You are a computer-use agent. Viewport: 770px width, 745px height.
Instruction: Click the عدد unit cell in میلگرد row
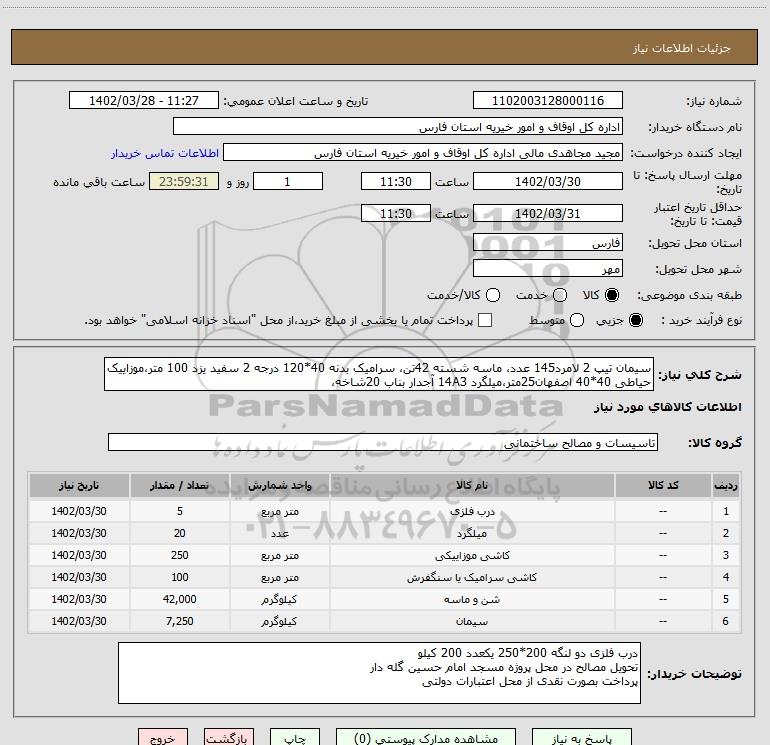[x=279, y=533]
